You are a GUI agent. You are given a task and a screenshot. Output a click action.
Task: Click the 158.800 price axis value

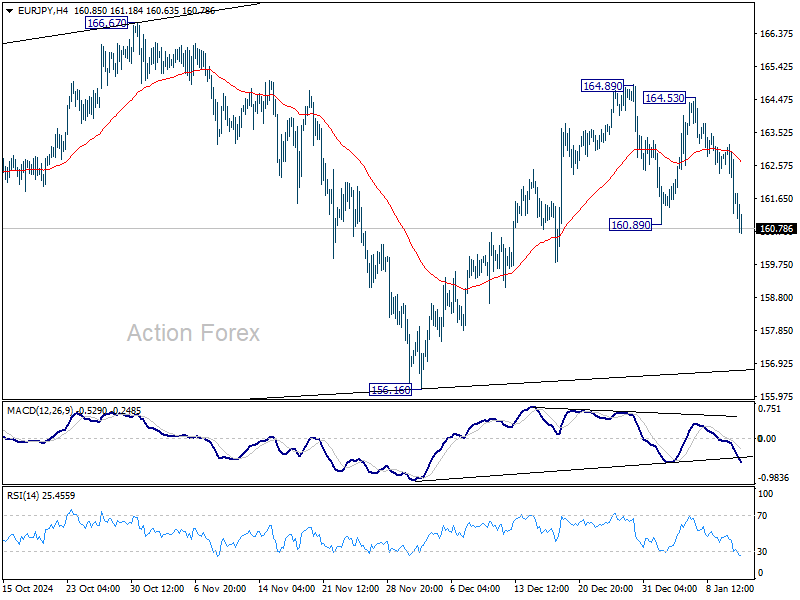(776, 297)
